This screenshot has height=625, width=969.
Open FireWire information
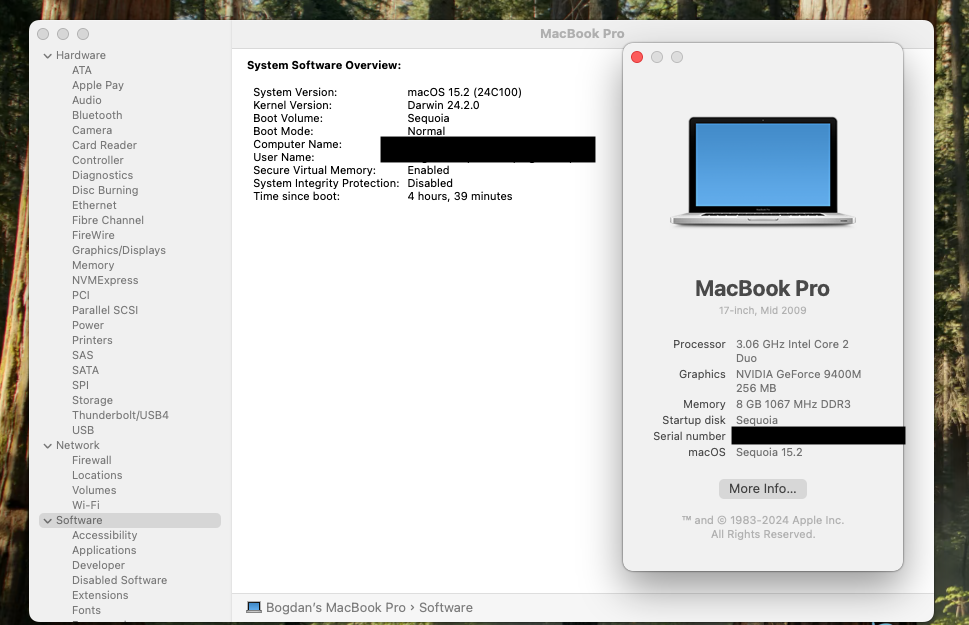point(93,235)
